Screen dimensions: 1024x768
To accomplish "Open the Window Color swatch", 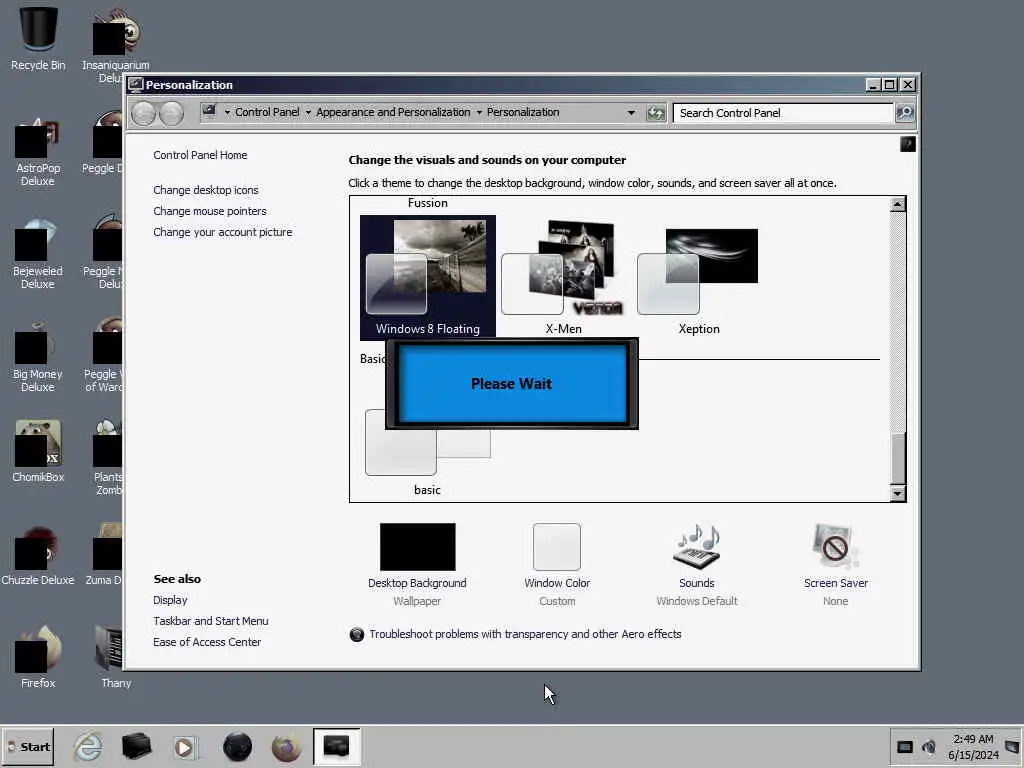I will coord(556,547).
